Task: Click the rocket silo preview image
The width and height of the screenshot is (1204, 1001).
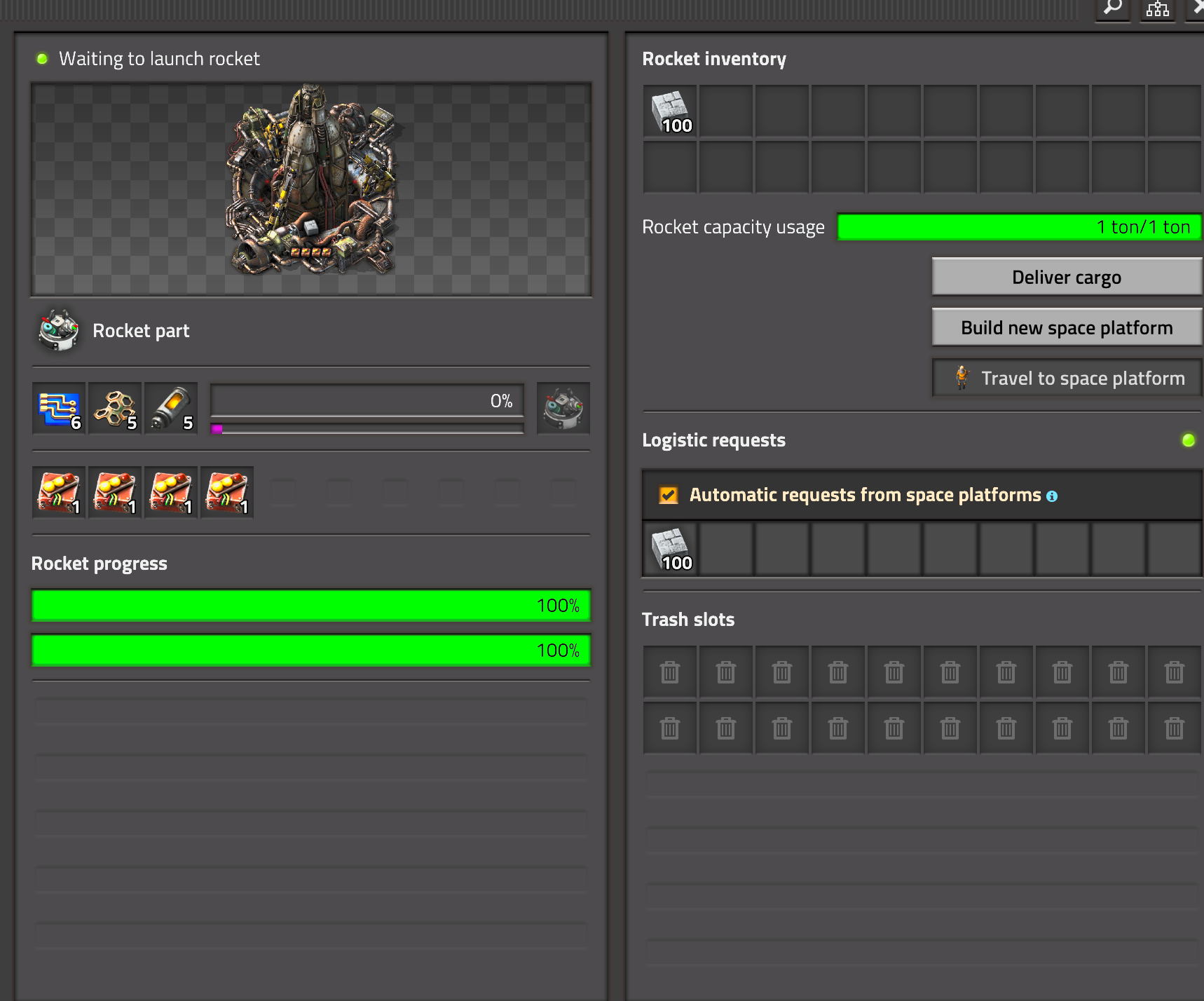Action: [311, 189]
